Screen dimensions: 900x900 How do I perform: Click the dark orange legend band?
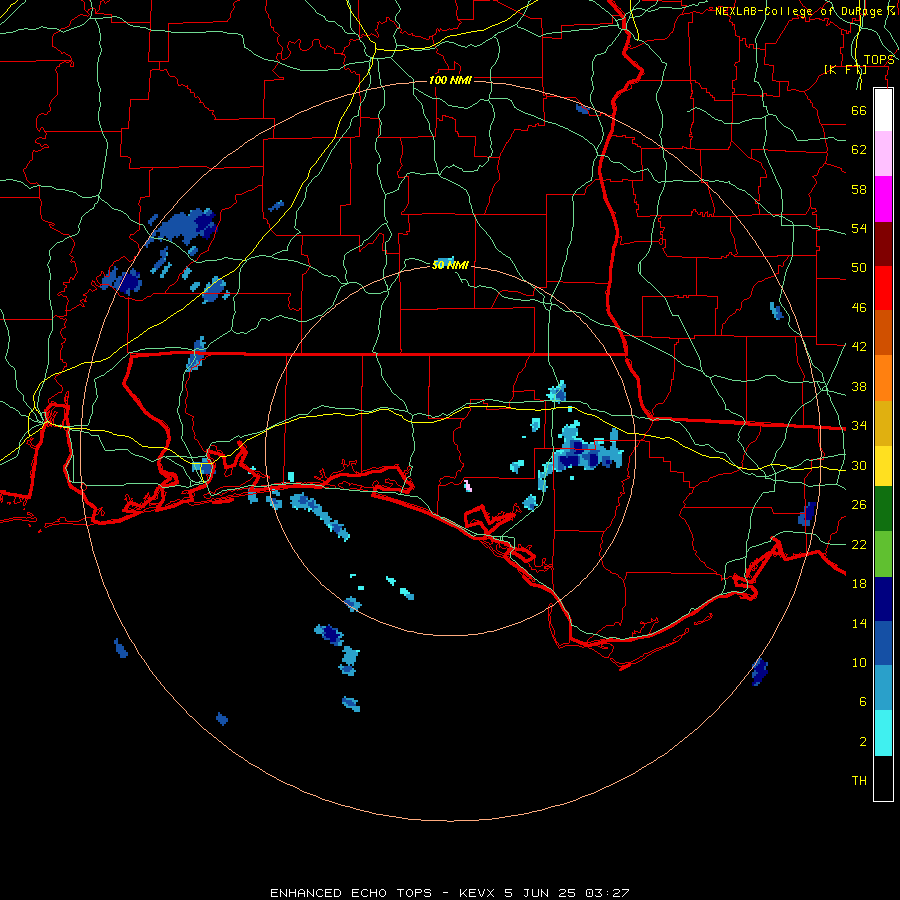[x=883, y=332]
